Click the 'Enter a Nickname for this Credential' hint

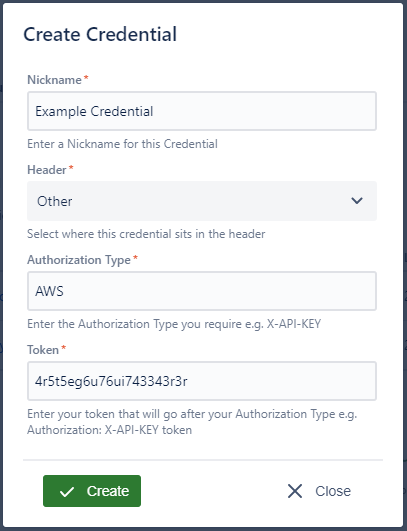[x=122, y=144]
